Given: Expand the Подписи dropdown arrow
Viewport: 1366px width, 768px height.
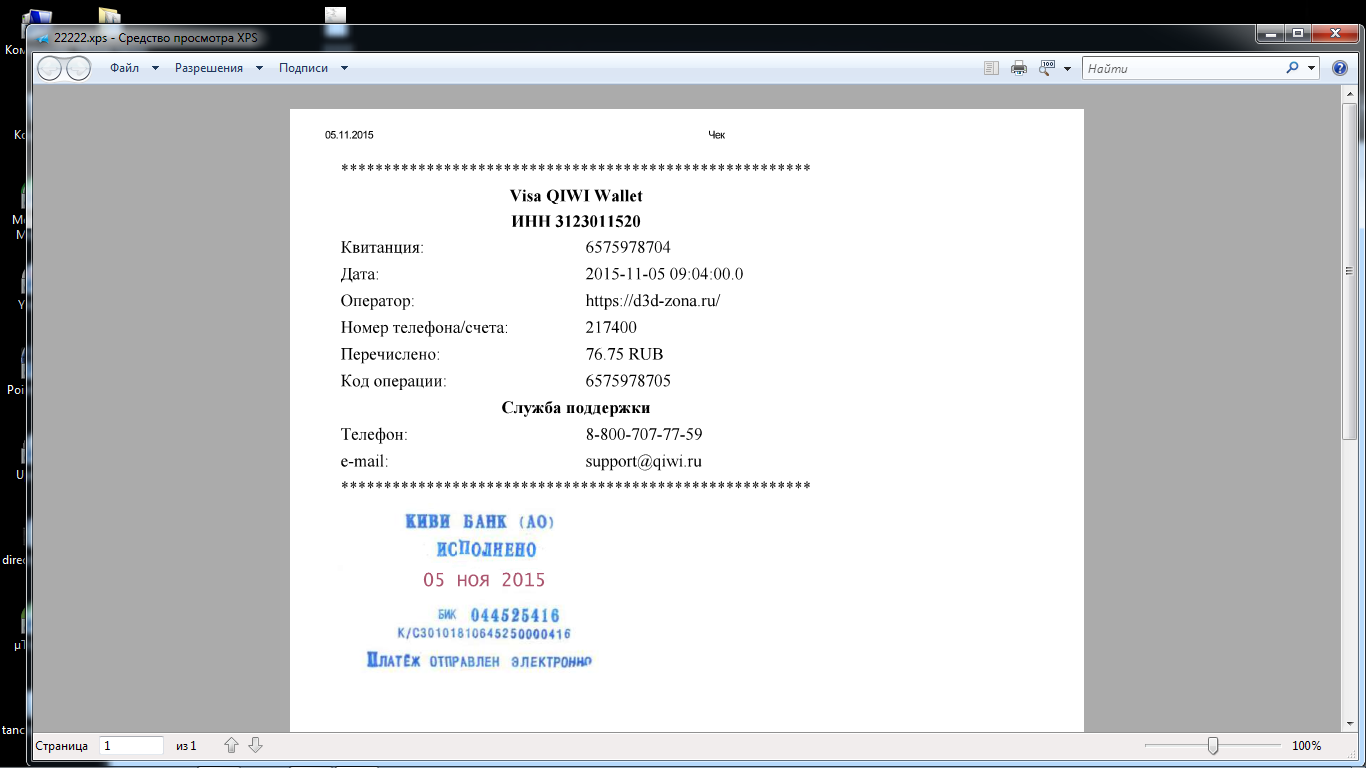Looking at the screenshot, I should (344, 68).
